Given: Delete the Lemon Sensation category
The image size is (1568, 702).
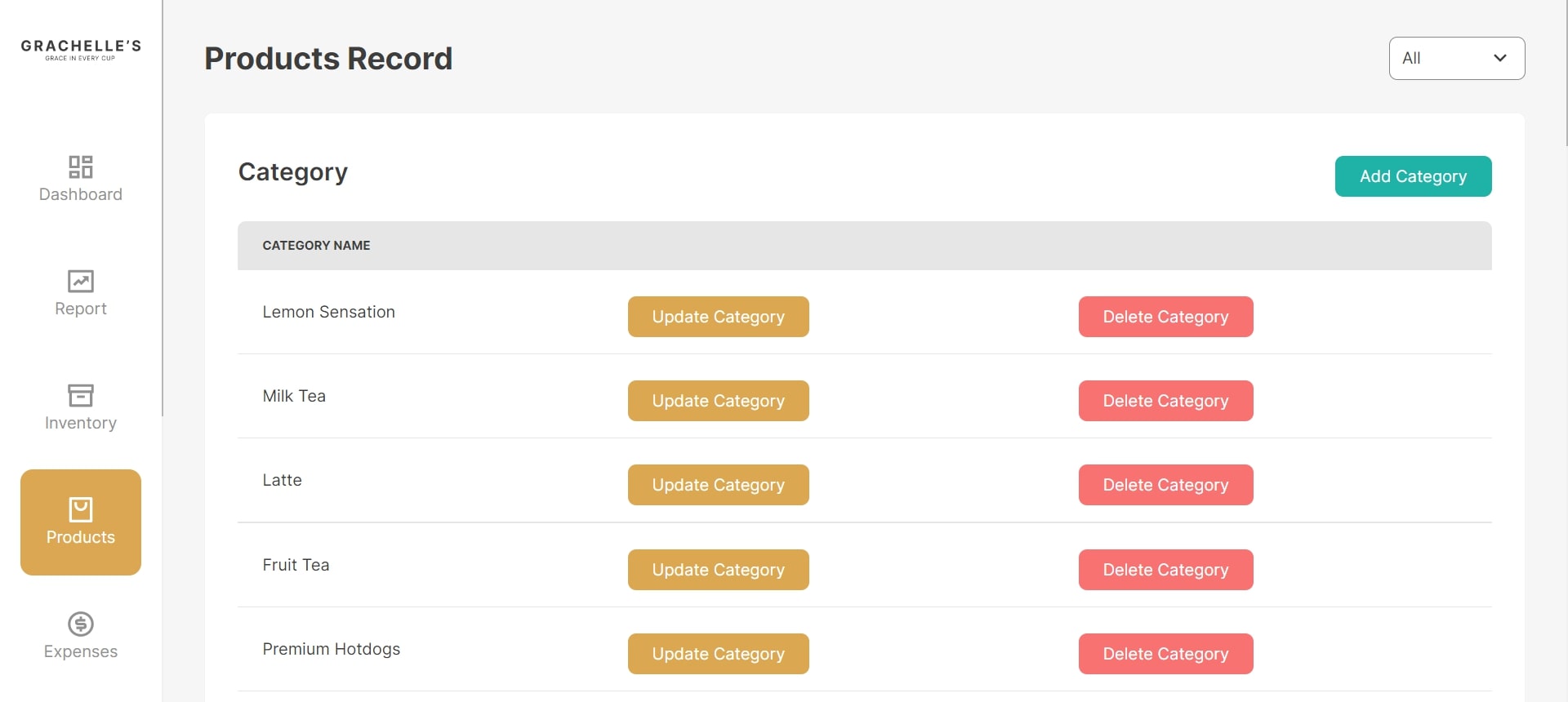Looking at the screenshot, I should [1165, 317].
